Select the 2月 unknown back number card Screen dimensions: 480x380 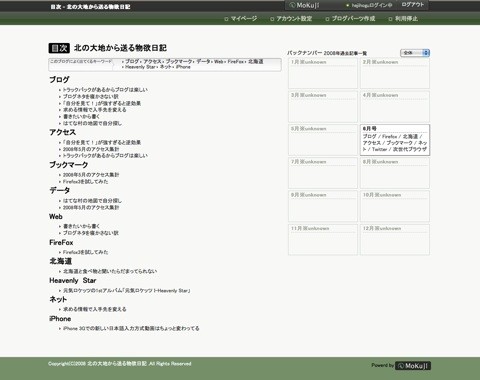click(x=395, y=73)
